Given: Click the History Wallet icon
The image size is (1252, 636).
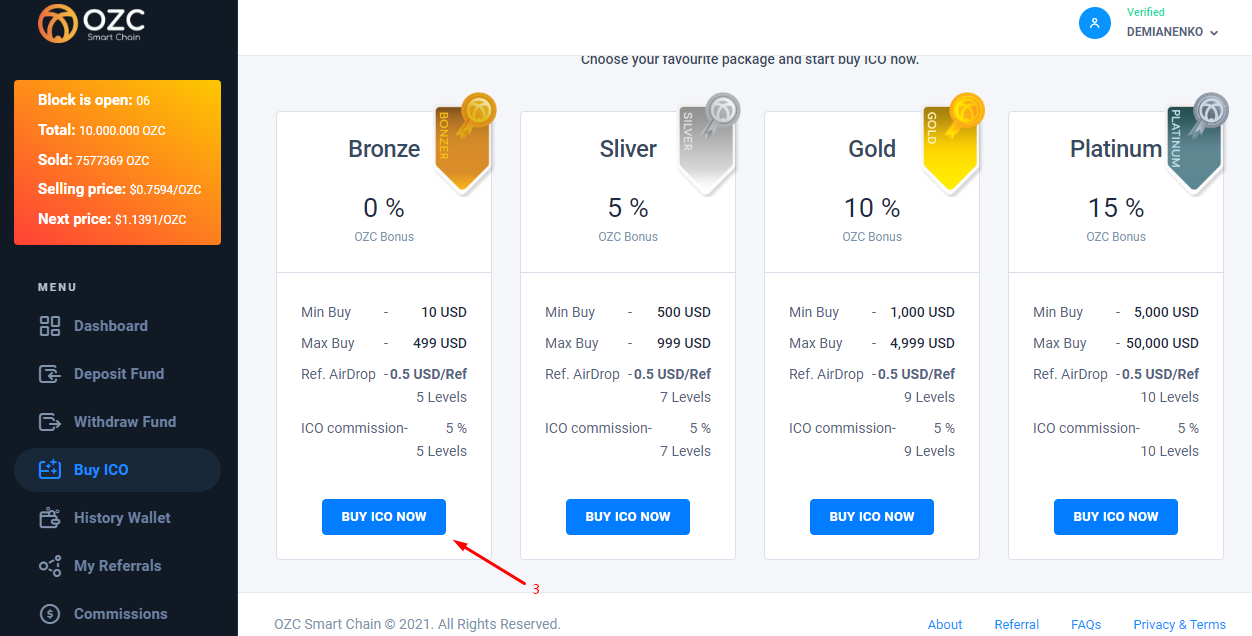Looking at the screenshot, I should tap(50, 518).
